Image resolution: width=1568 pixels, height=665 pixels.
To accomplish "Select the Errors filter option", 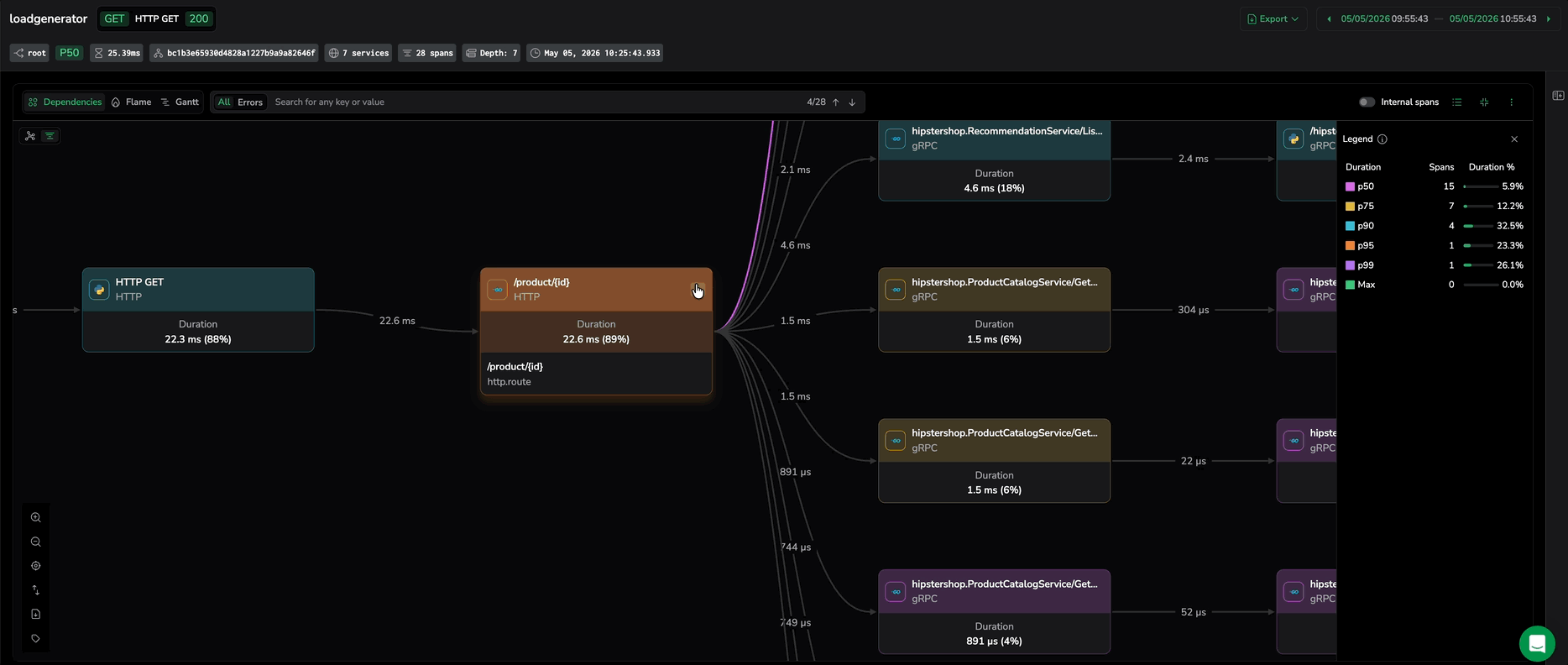I will [250, 102].
